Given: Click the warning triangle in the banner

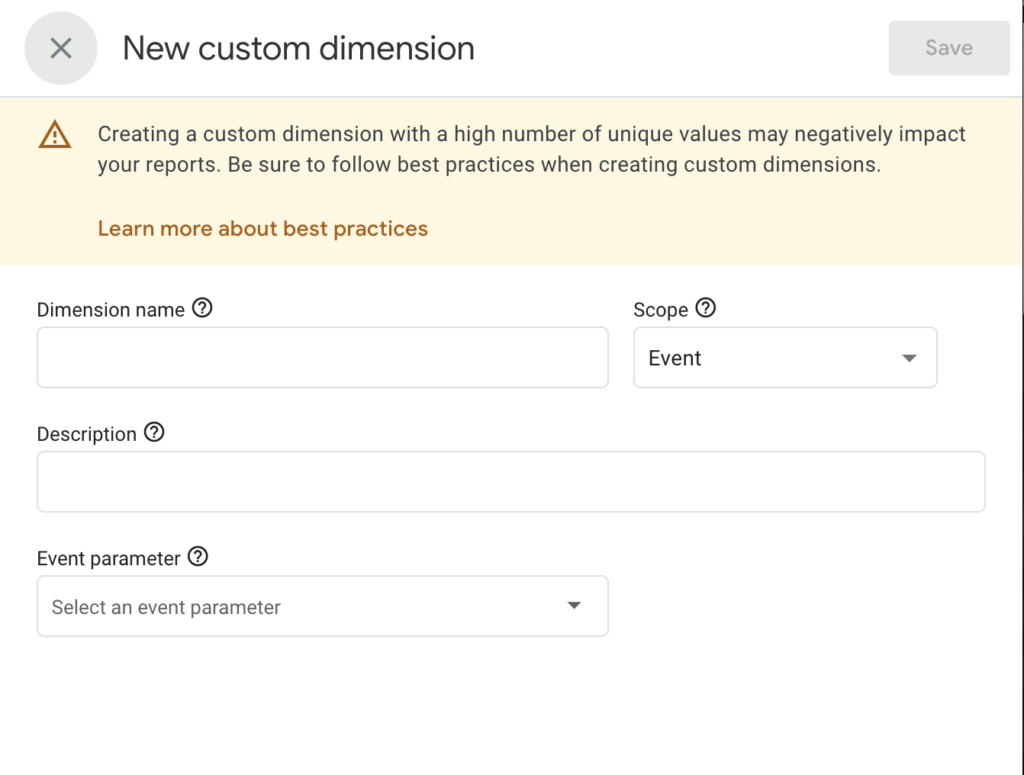Looking at the screenshot, I should point(54,134).
